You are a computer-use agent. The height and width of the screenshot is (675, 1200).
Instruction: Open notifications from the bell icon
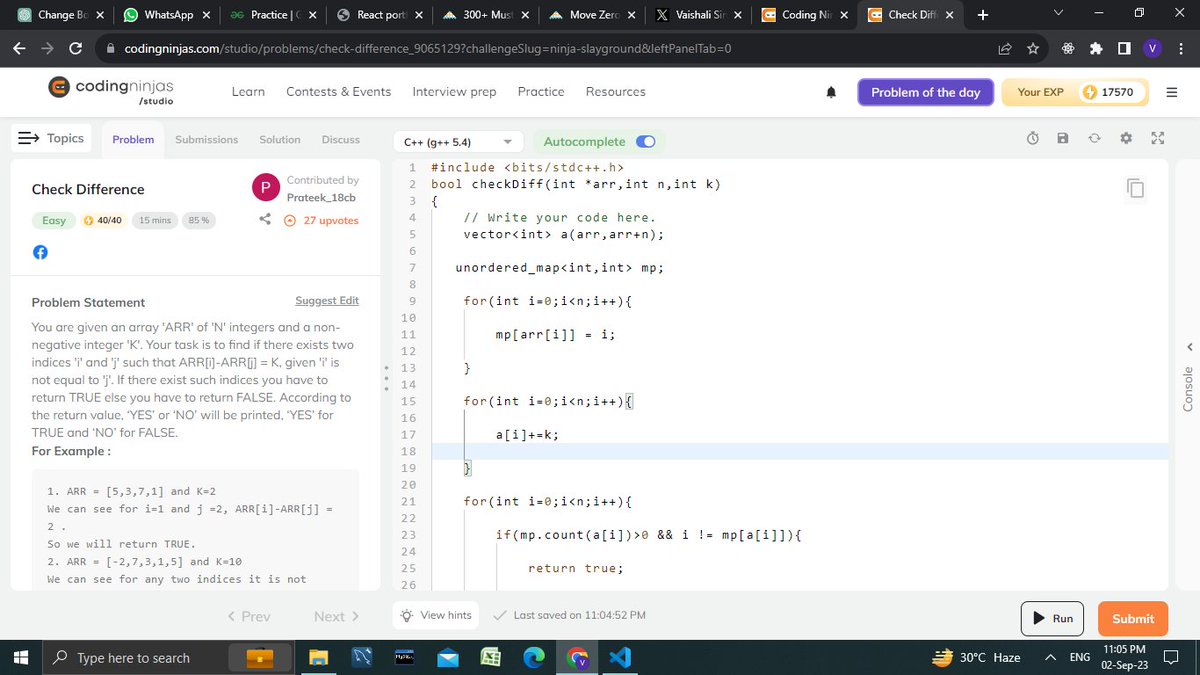(x=831, y=91)
